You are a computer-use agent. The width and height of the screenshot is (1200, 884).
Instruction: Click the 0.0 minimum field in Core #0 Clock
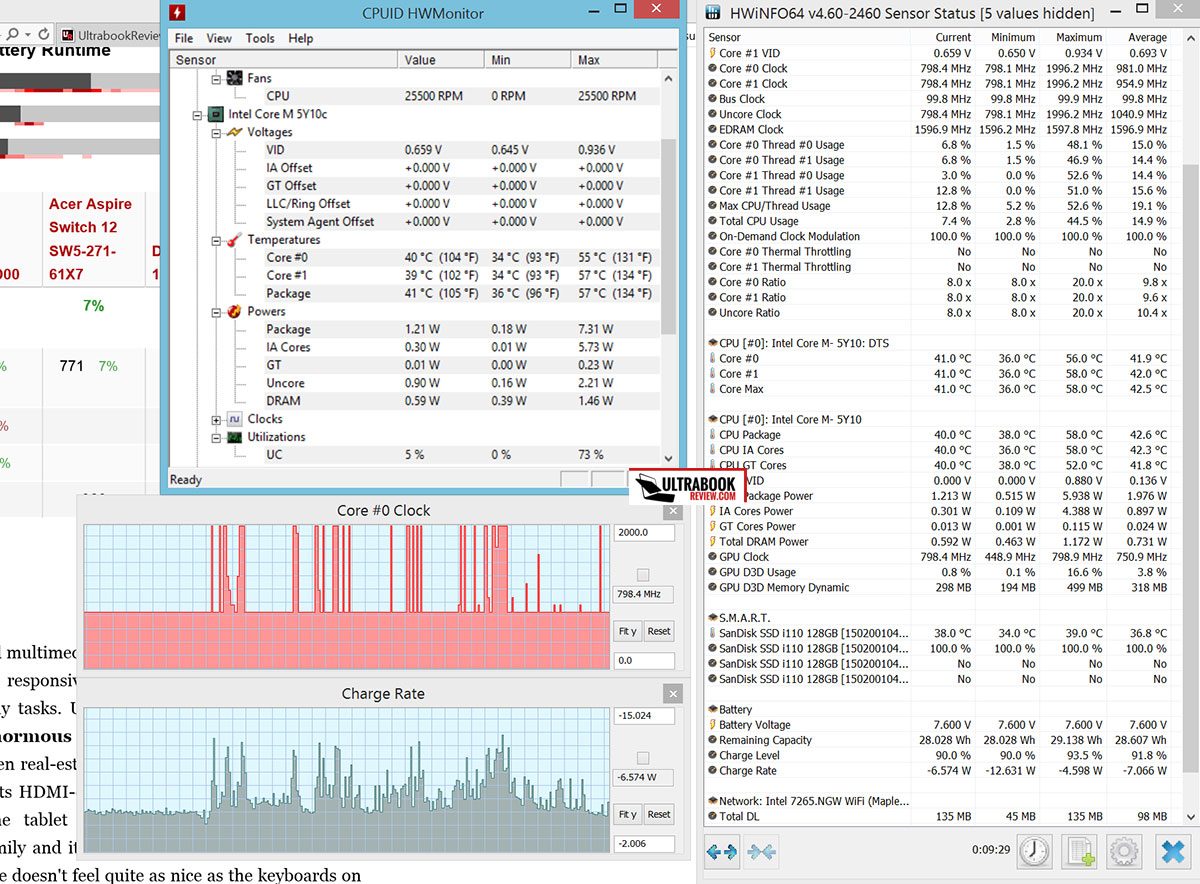(644, 660)
